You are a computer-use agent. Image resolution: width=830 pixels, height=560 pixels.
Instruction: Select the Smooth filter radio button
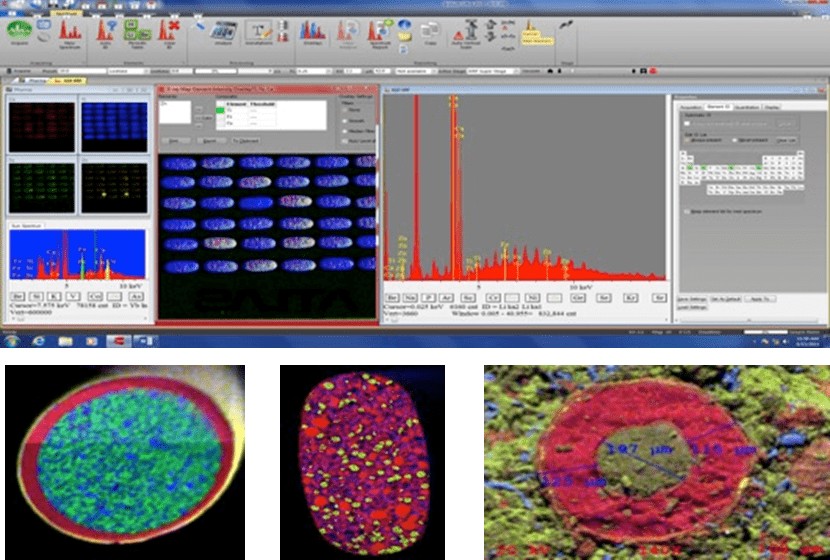click(x=343, y=121)
